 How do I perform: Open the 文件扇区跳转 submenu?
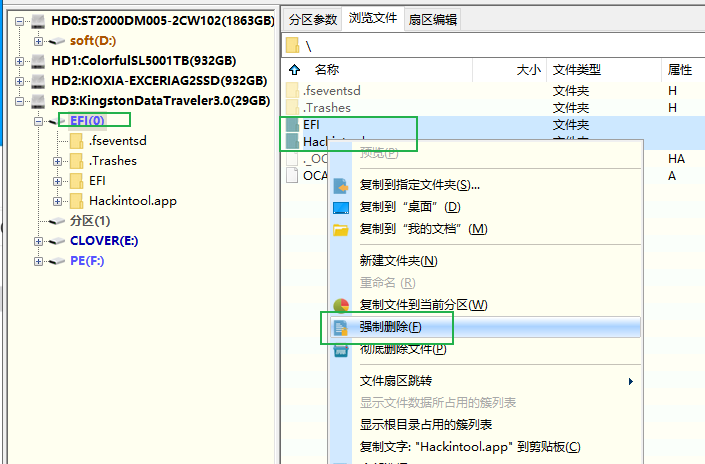pos(396,381)
